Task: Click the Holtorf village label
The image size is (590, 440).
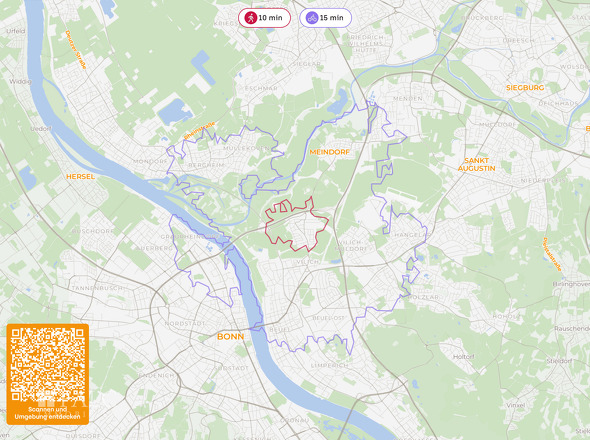Action: tap(464, 357)
